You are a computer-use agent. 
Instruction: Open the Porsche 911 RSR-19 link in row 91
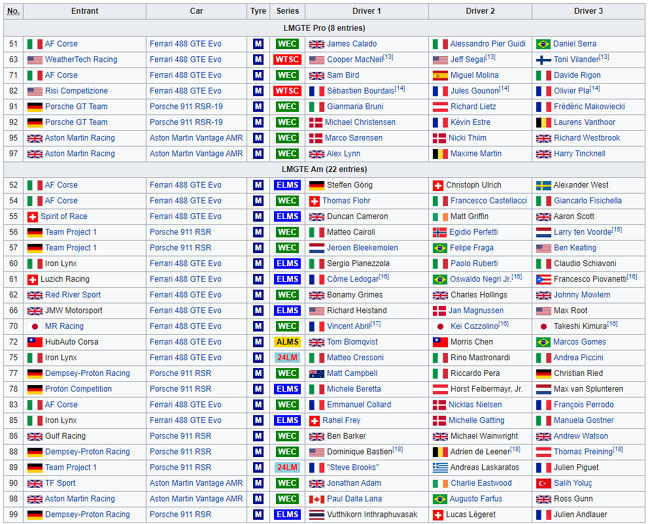pos(186,107)
